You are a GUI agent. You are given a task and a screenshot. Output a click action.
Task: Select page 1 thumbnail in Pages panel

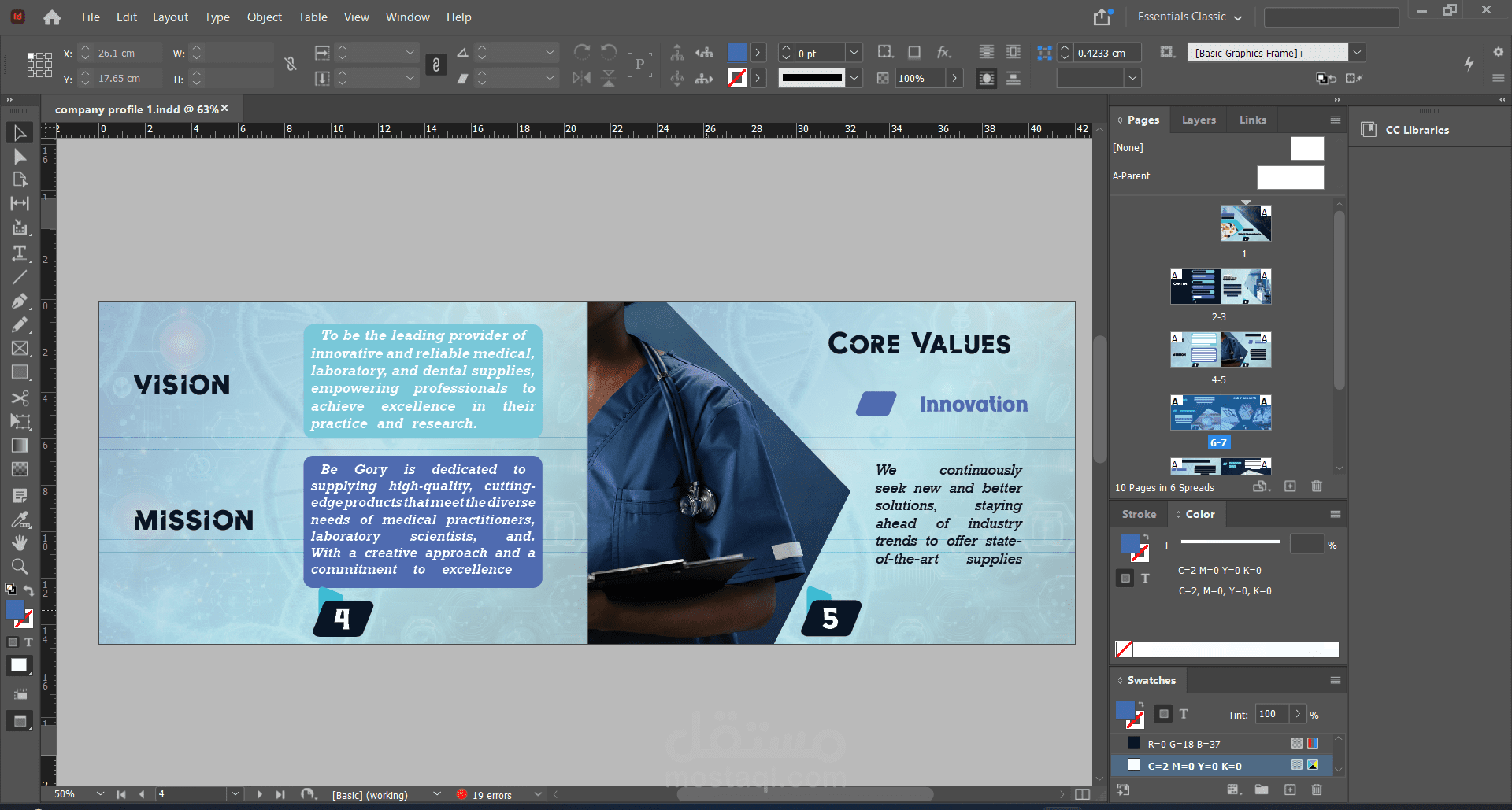[x=1245, y=224]
